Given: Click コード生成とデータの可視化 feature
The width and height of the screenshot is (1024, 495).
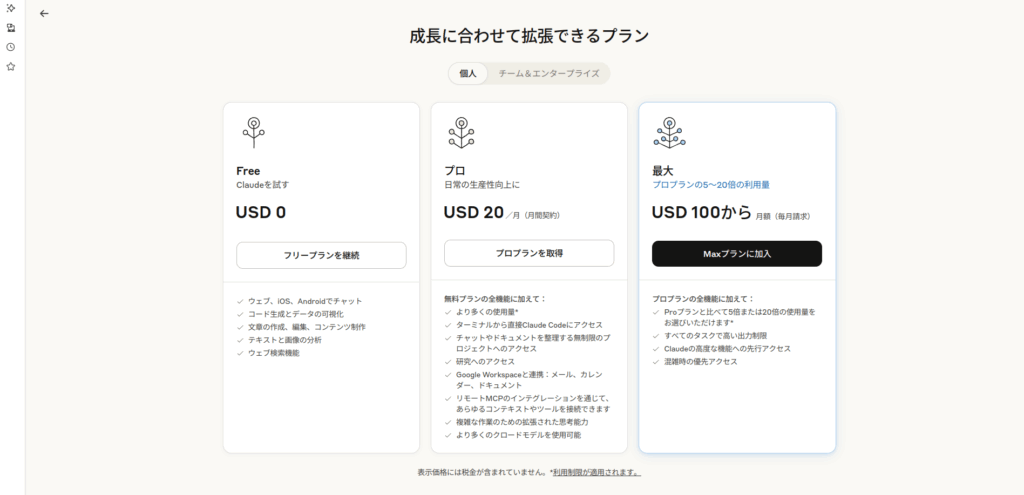Looking at the screenshot, I should (x=296, y=314).
